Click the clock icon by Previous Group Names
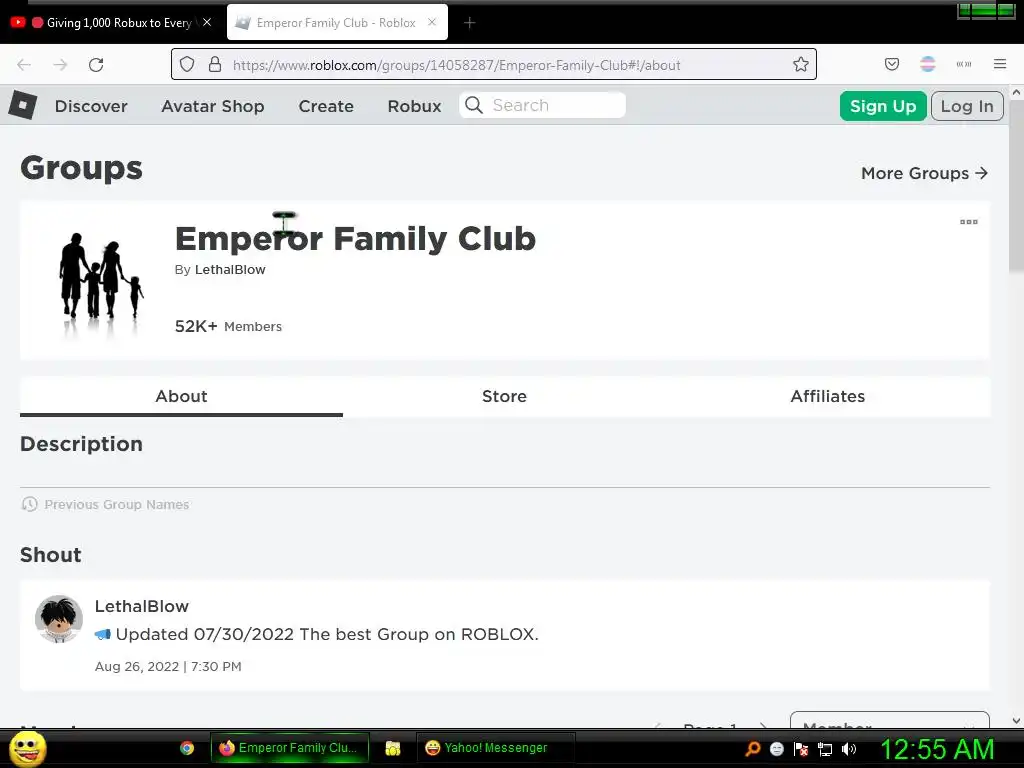Image resolution: width=1024 pixels, height=768 pixels. click(29, 504)
